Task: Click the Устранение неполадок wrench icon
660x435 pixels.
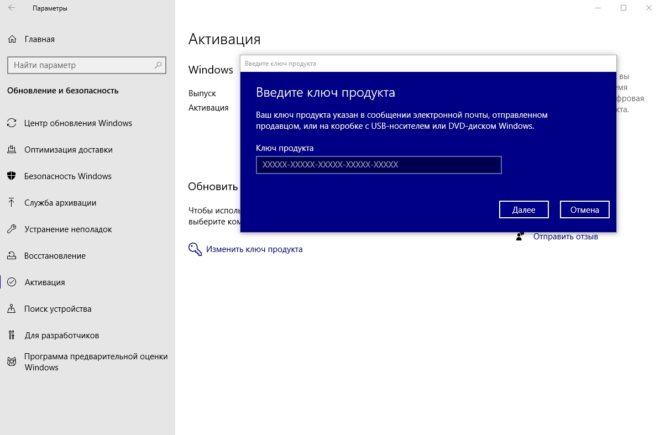Action: 12,229
